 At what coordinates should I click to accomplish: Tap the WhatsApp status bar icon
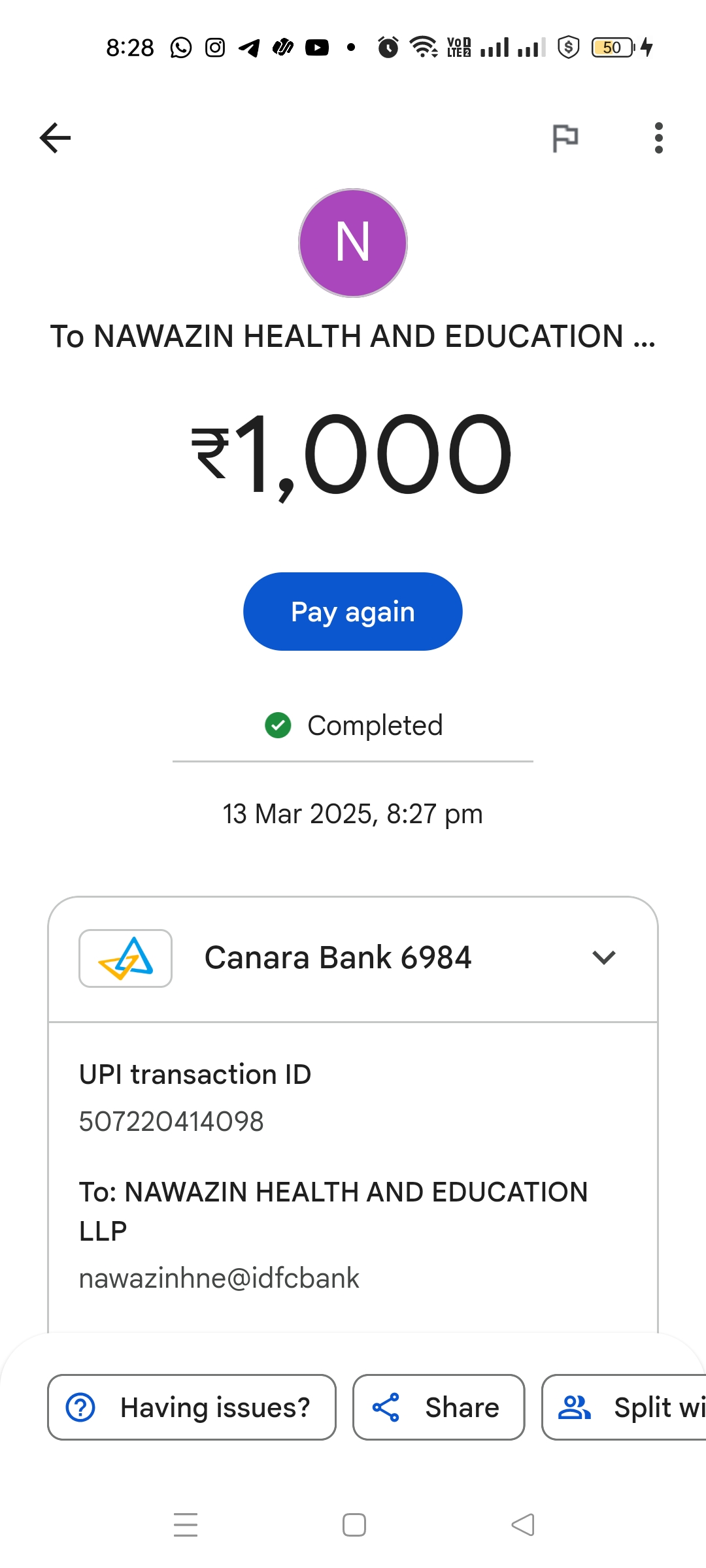pos(181,48)
